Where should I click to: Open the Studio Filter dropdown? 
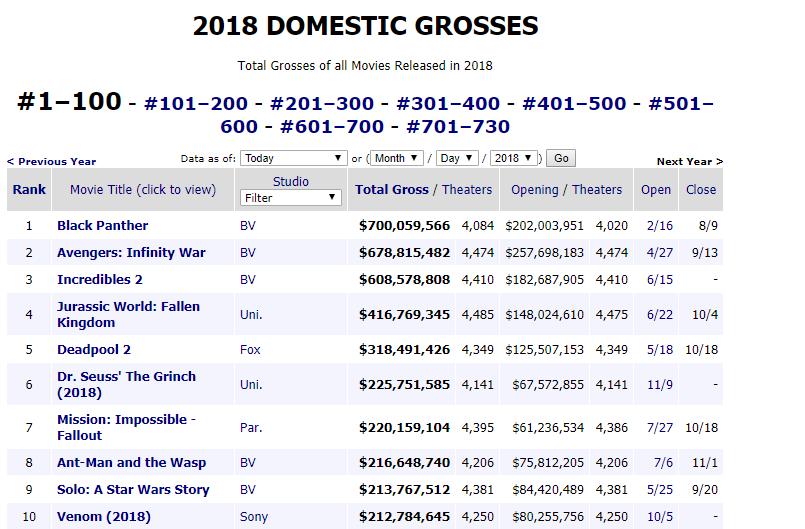tap(291, 198)
